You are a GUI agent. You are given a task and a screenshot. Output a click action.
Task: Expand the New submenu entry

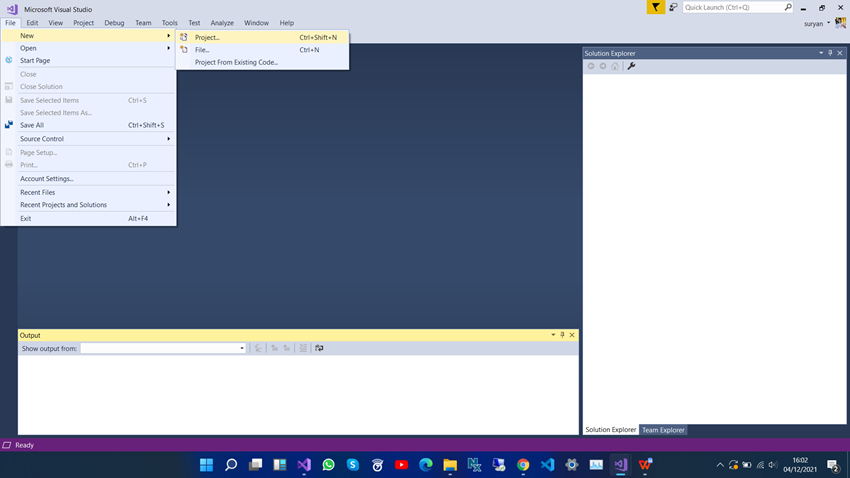click(x=88, y=36)
